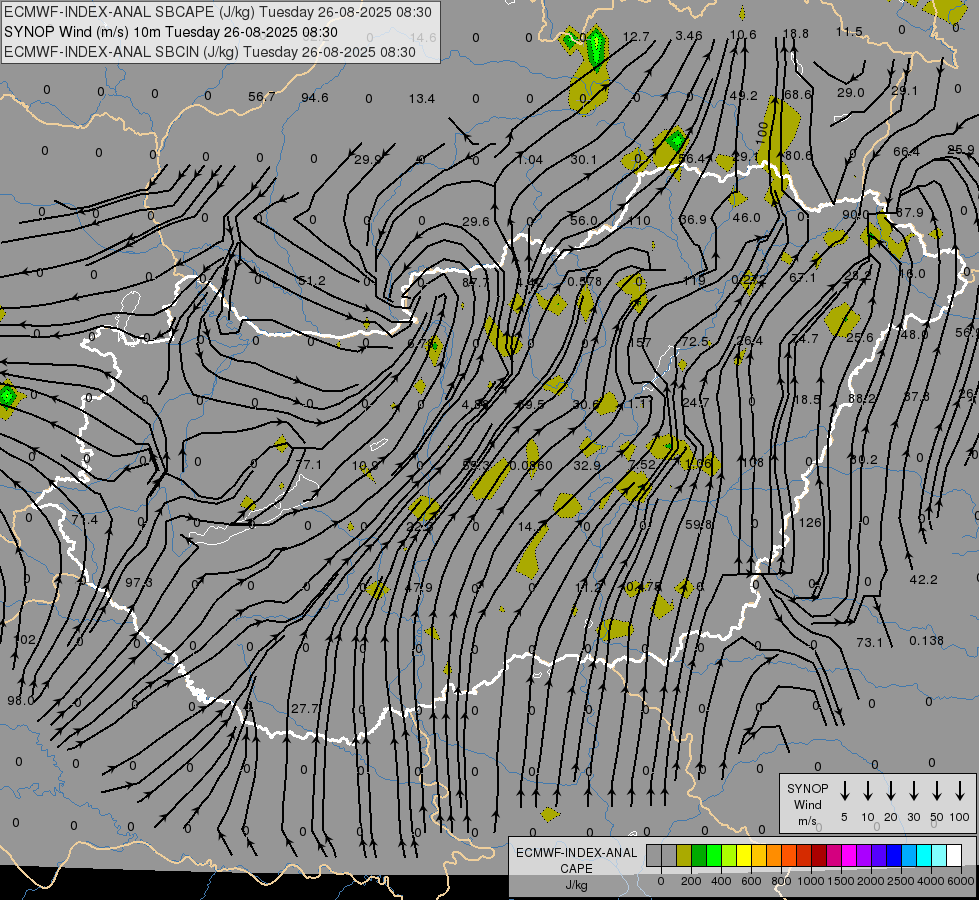Click the 66.4 CAPE value on map
Viewport: 979px width, 900px height.
(907, 152)
